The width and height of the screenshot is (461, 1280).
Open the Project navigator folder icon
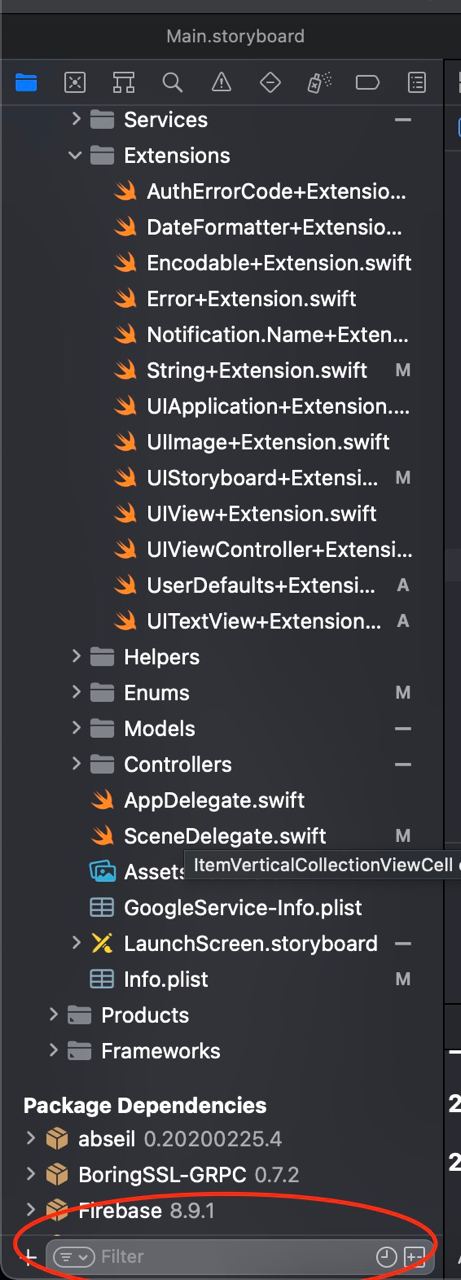click(26, 83)
